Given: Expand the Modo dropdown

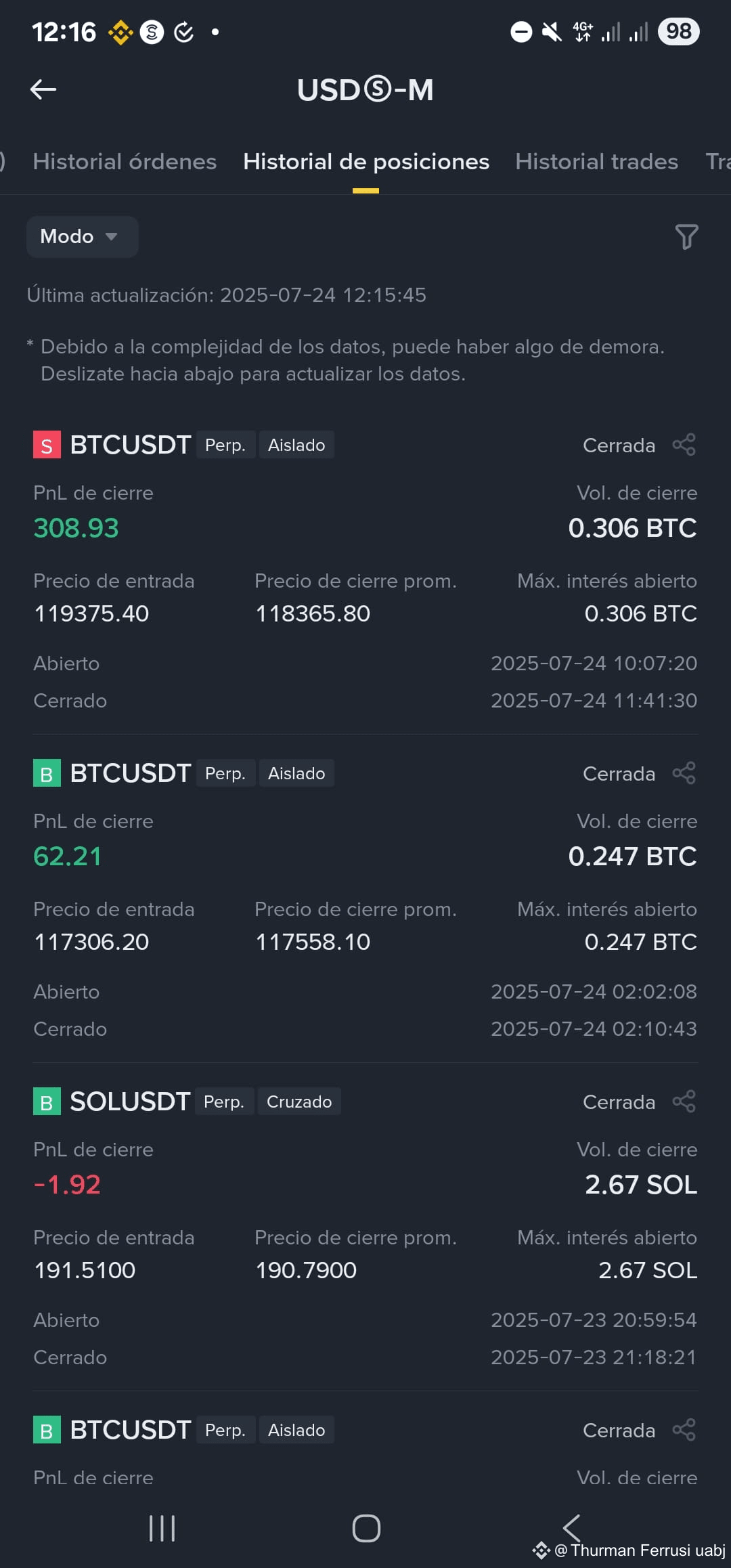Looking at the screenshot, I should click(x=82, y=236).
